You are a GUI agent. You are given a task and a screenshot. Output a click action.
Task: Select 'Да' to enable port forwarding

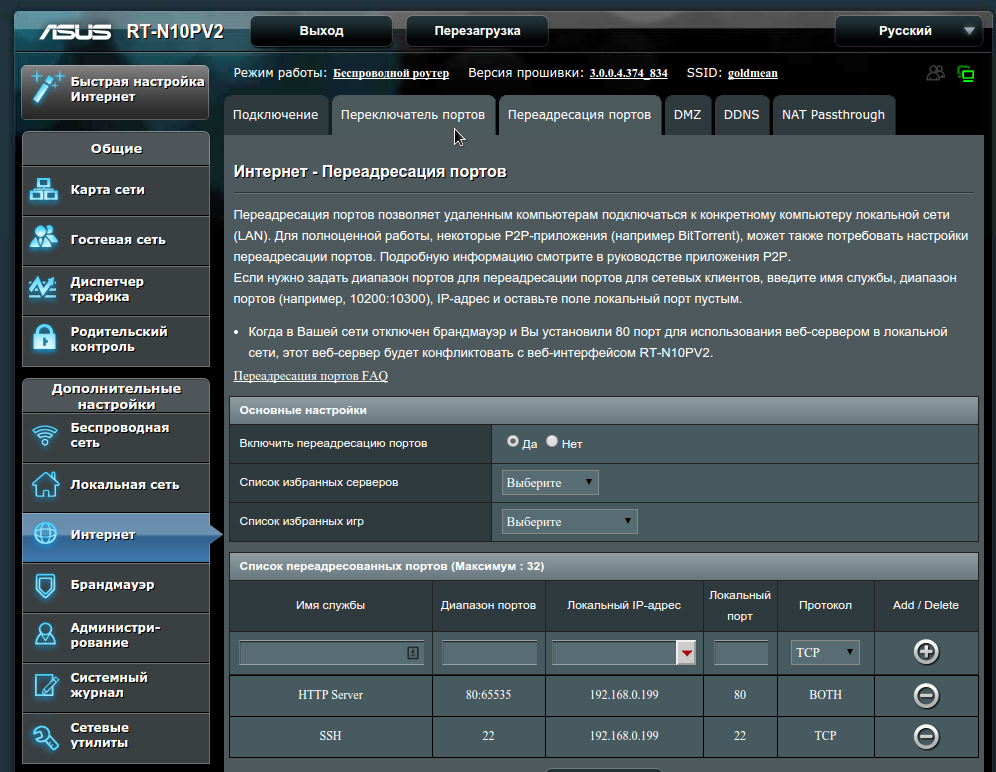513,441
